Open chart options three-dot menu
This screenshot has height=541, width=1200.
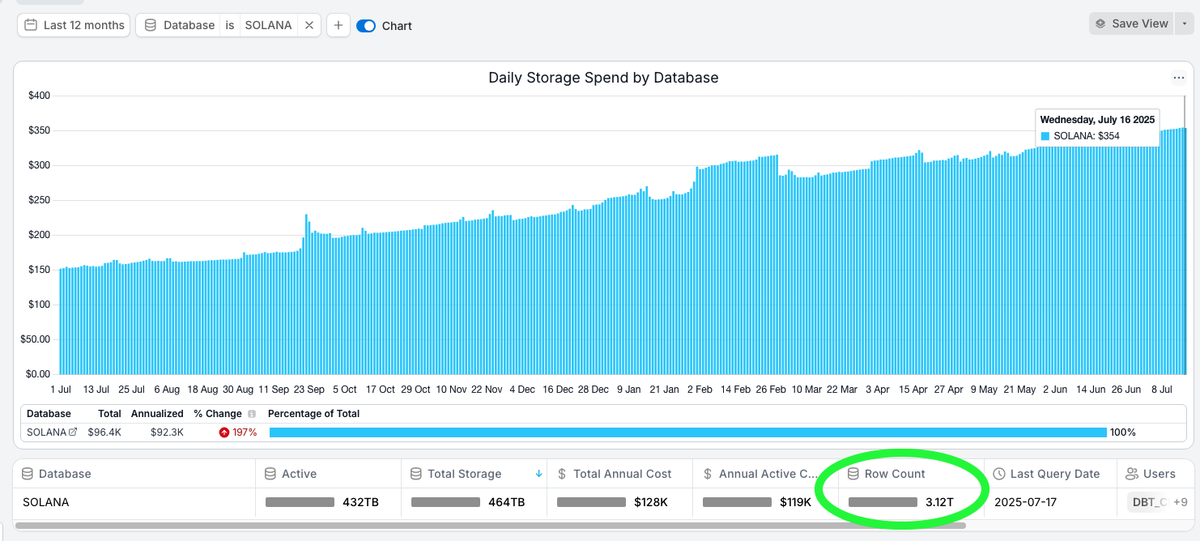[x=1178, y=78]
